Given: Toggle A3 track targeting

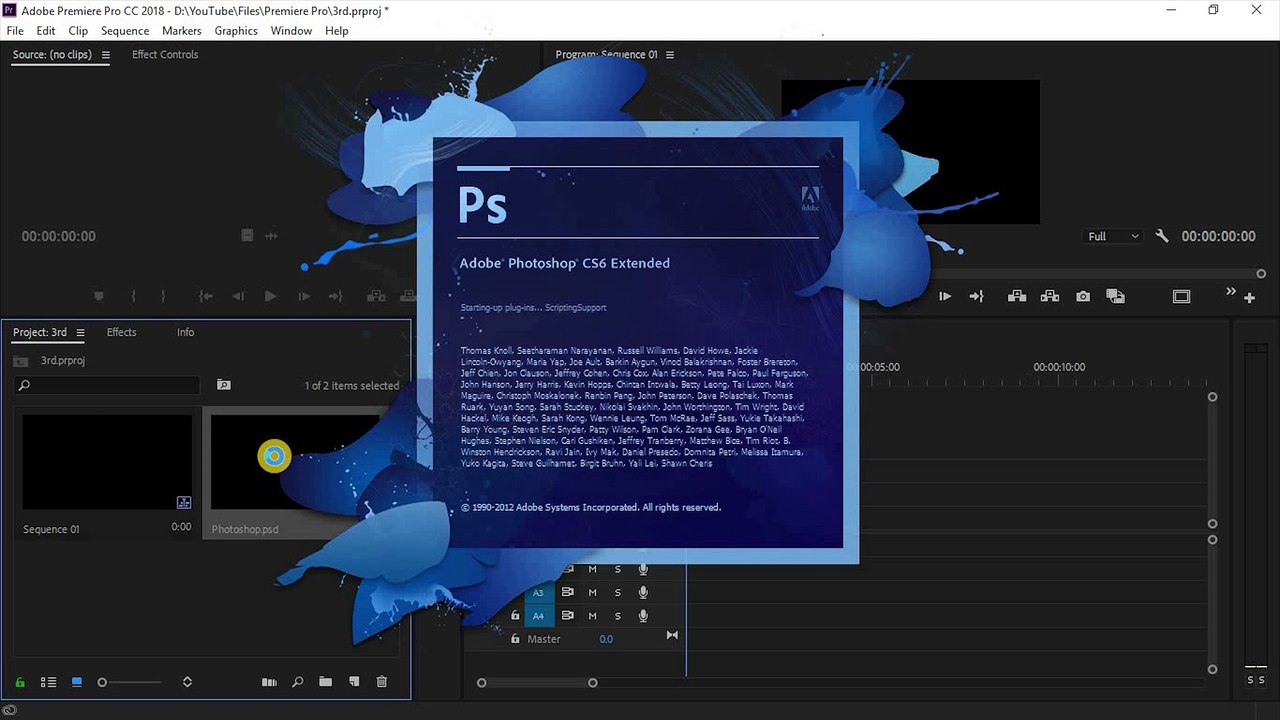Looking at the screenshot, I should [x=539, y=592].
